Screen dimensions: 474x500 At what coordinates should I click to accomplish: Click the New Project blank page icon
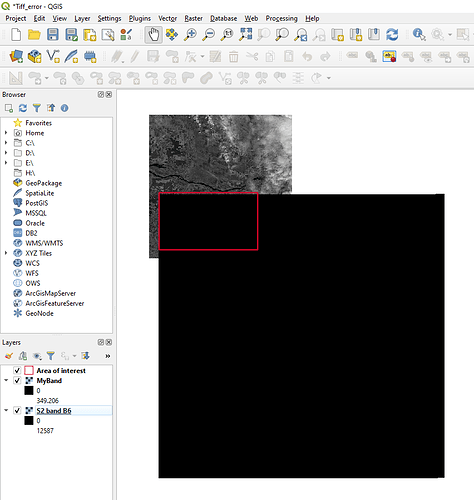click(16, 35)
